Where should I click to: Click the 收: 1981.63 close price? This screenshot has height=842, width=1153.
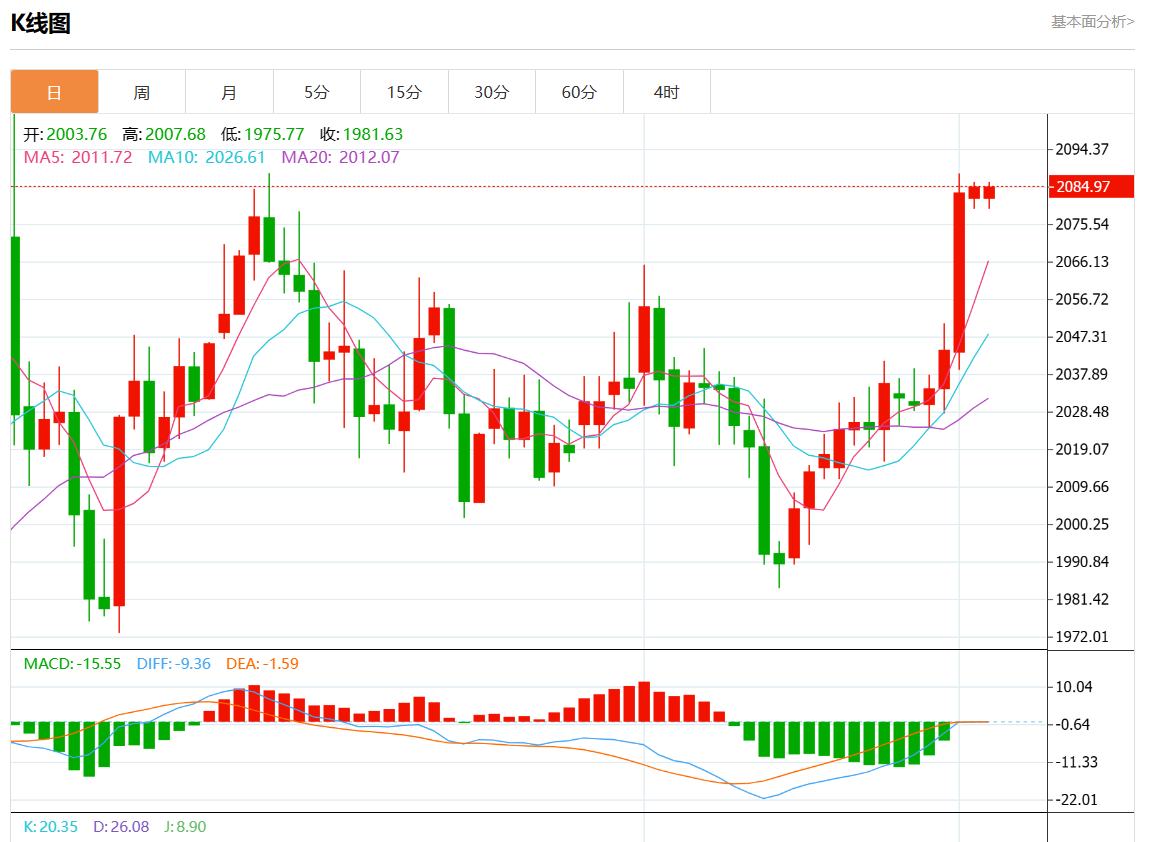(x=361, y=135)
